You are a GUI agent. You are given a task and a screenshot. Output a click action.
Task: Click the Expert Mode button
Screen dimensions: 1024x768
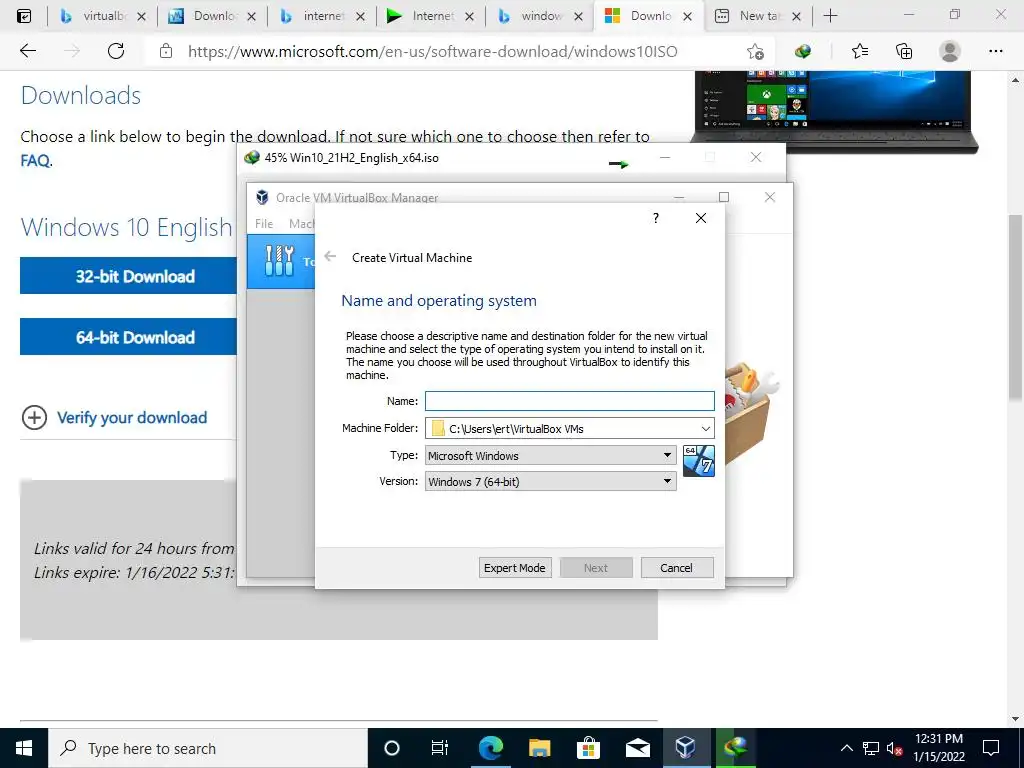click(515, 568)
